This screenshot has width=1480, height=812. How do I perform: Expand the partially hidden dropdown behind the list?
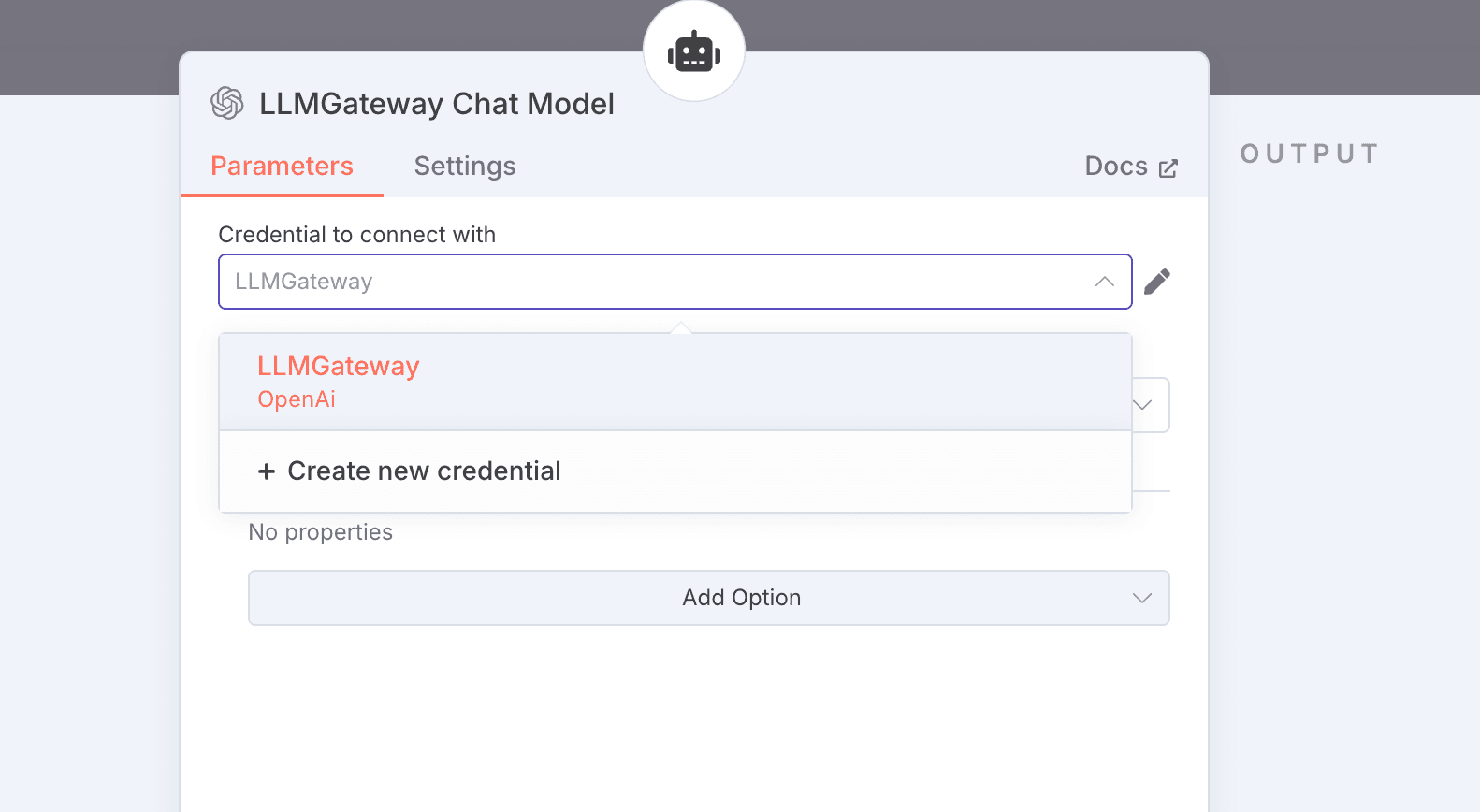tap(1143, 405)
